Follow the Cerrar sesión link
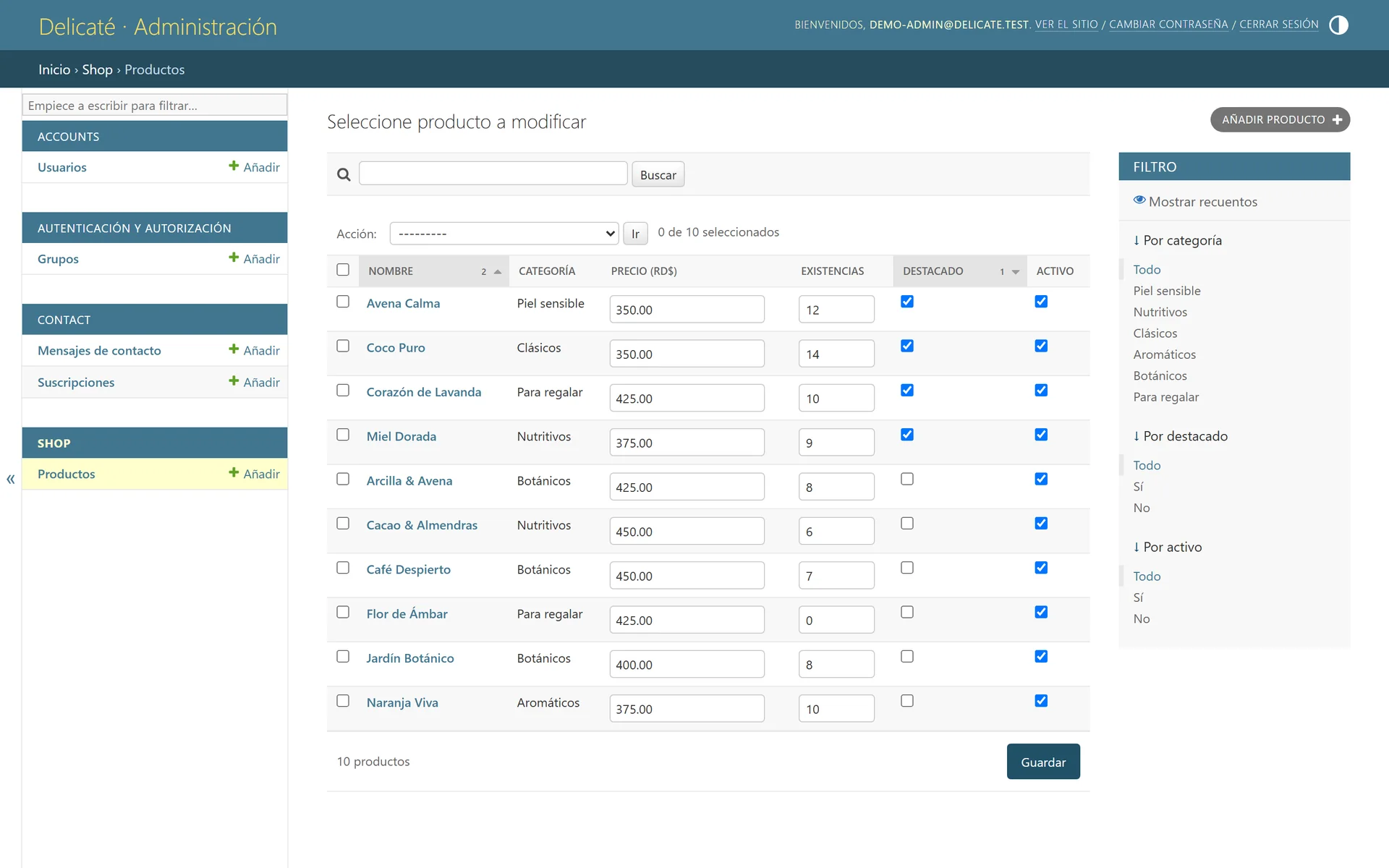This screenshot has height=868, width=1389. tap(1278, 25)
